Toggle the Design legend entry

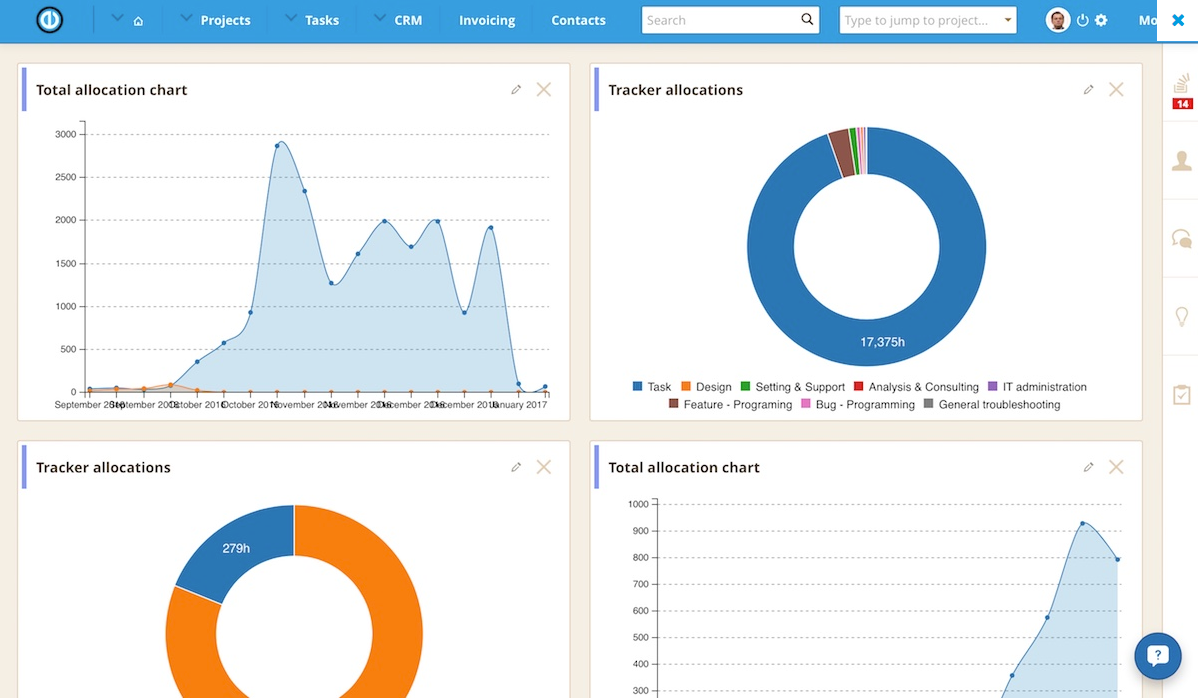click(706, 387)
